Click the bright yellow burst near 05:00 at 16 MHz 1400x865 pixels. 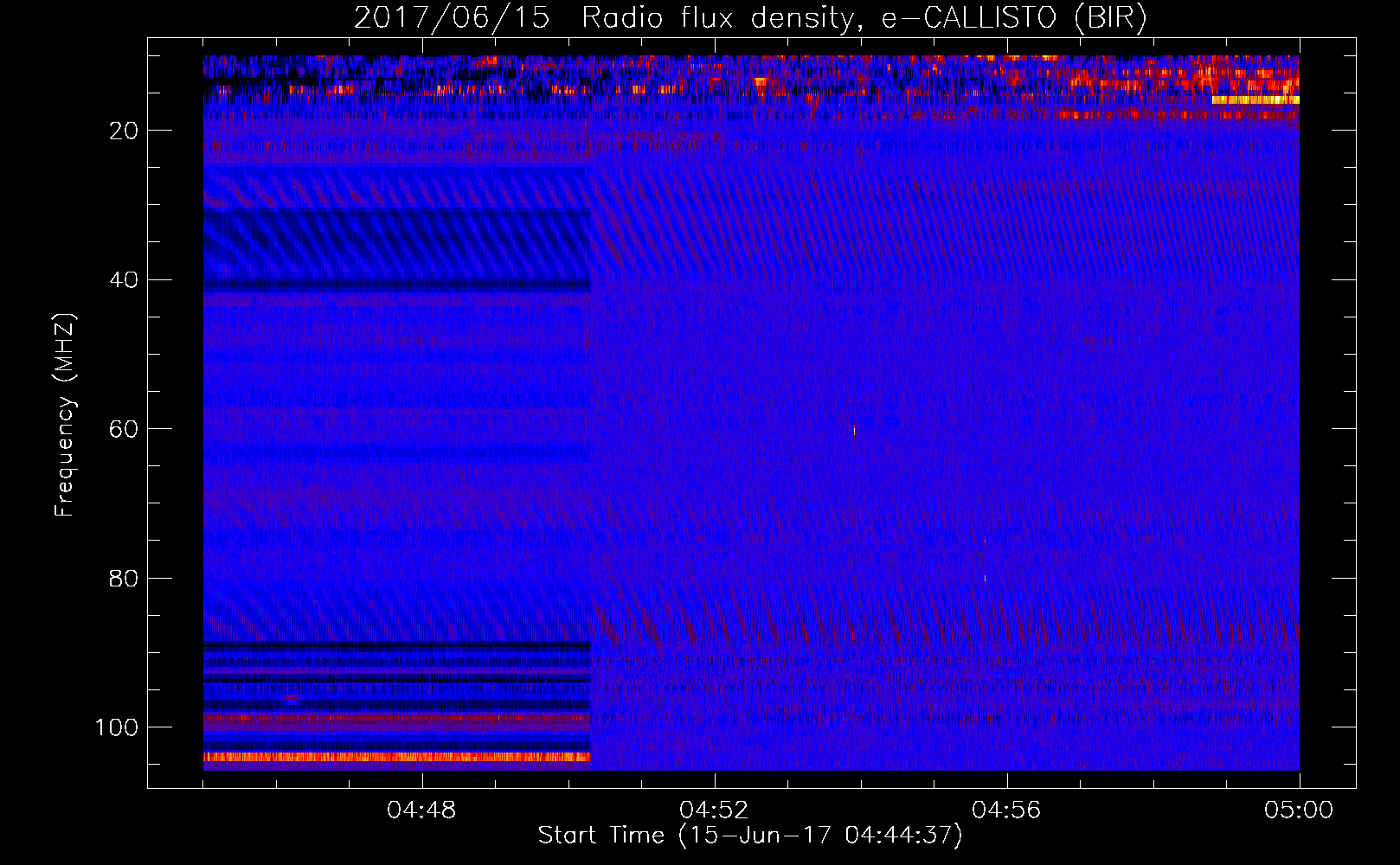(x=1256, y=100)
